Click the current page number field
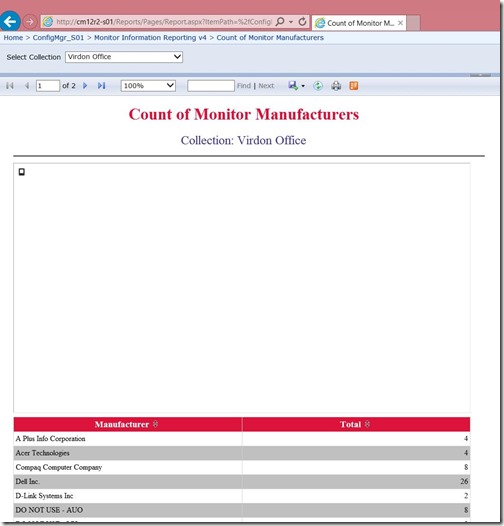 [x=48, y=86]
